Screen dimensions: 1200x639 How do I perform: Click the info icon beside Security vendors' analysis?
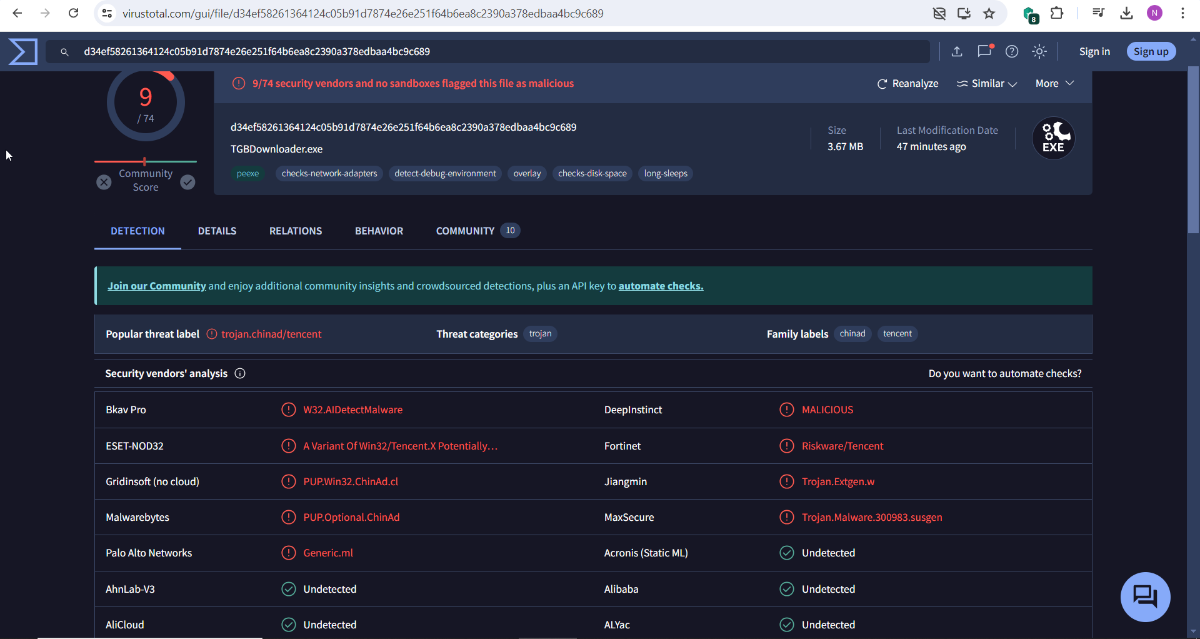coord(240,374)
